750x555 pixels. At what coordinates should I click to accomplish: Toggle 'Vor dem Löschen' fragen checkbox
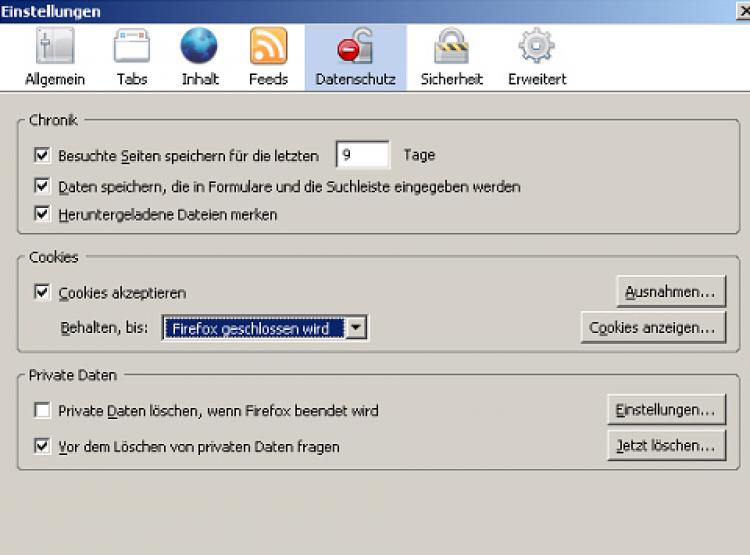[42, 447]
